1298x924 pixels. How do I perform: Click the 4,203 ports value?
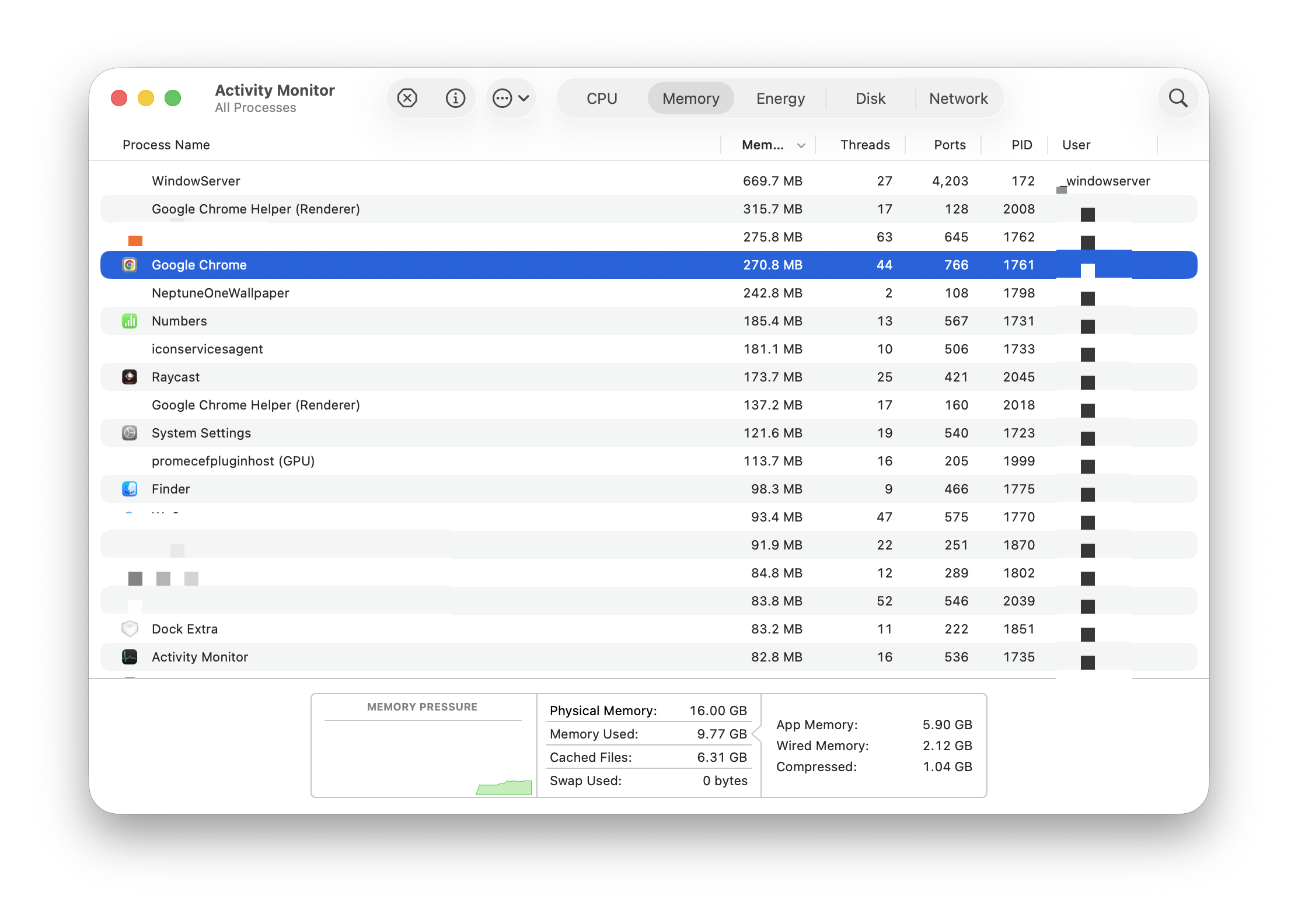pyautogui.click(x=950, y=181)
